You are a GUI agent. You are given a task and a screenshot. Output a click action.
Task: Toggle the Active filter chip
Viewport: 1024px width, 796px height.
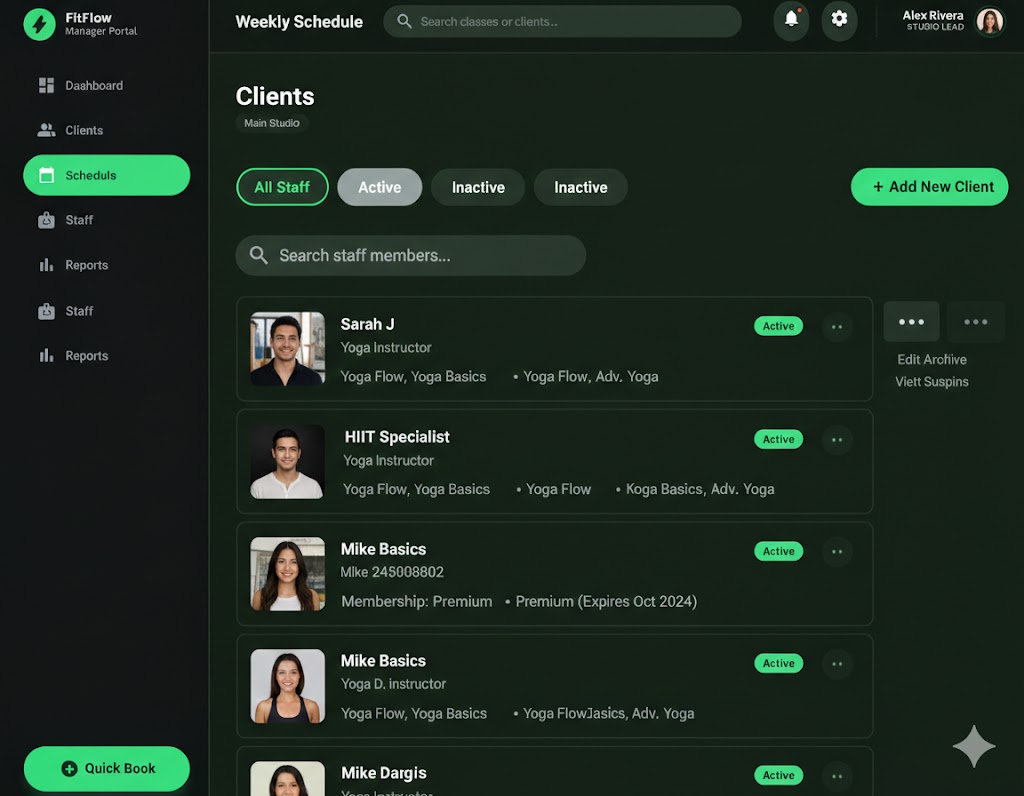click(379, 187)
